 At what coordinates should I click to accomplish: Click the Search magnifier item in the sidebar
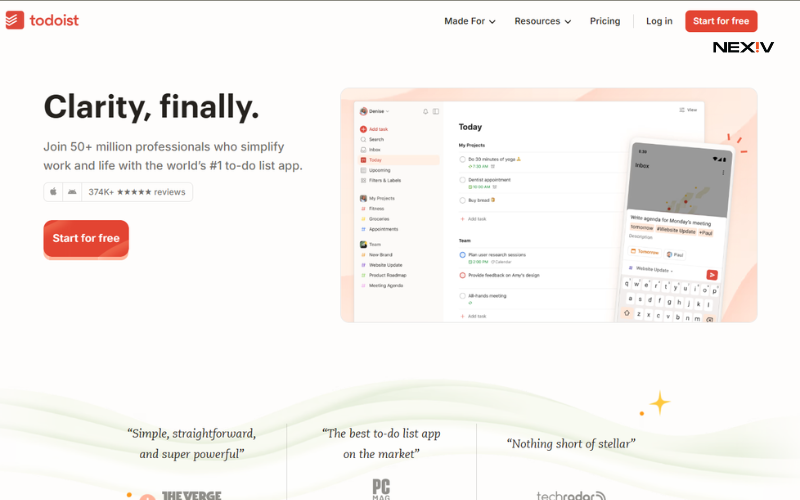[x=363, y=139]
